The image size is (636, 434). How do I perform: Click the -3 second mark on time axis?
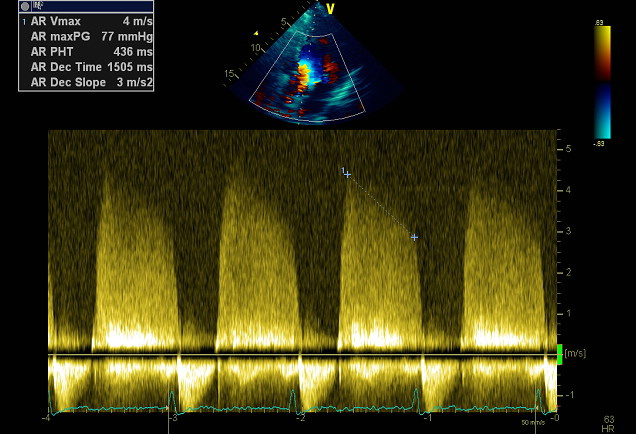tap(173, 416)
